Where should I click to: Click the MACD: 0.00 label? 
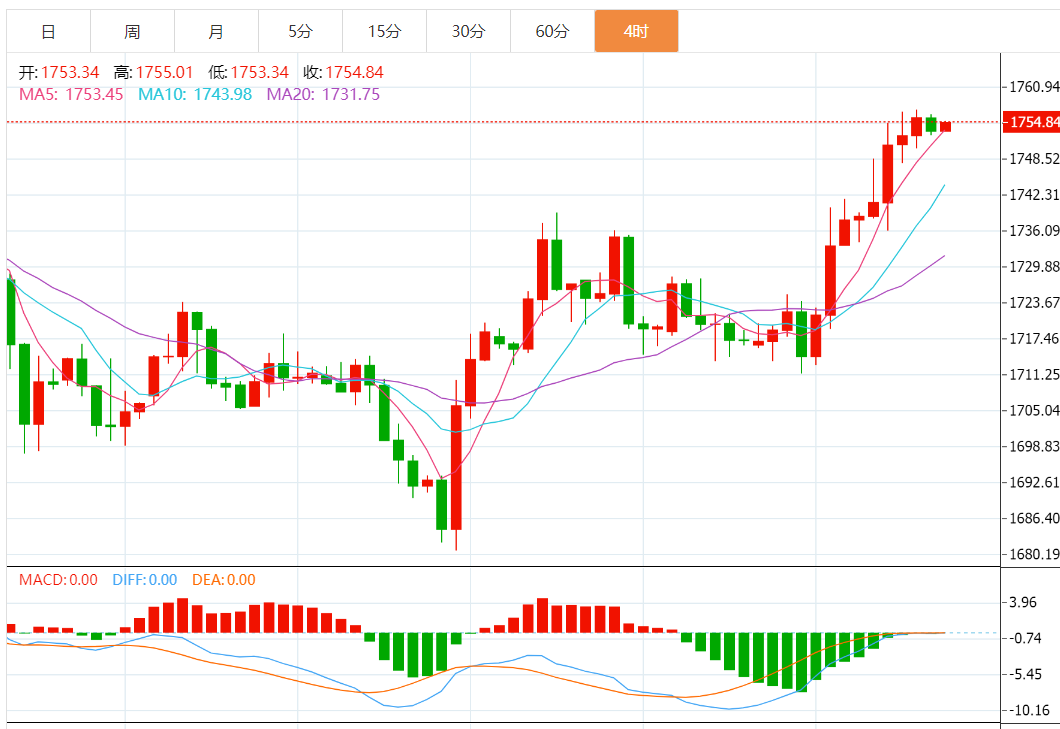58,580
